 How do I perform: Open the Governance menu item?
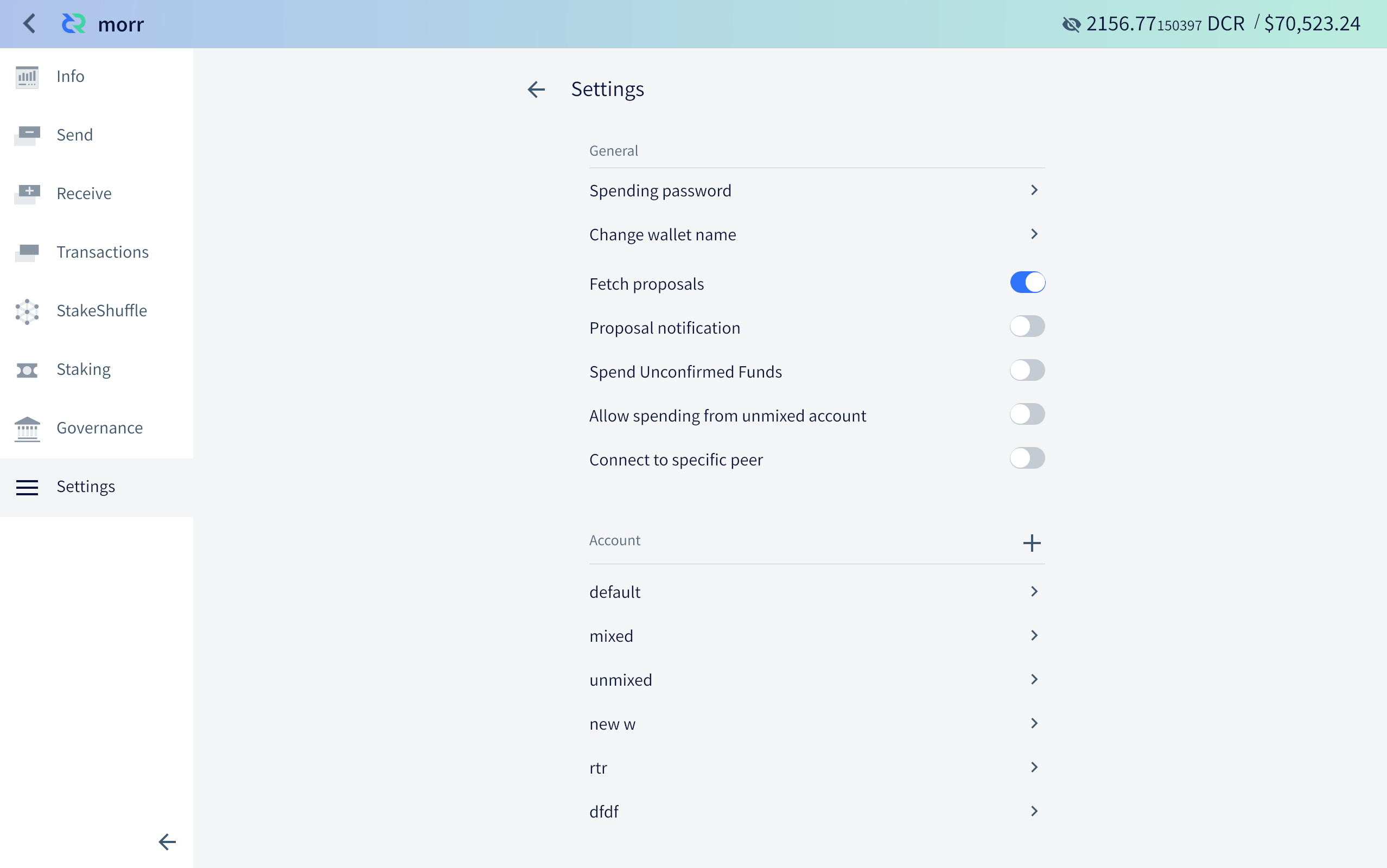(97, 427)
